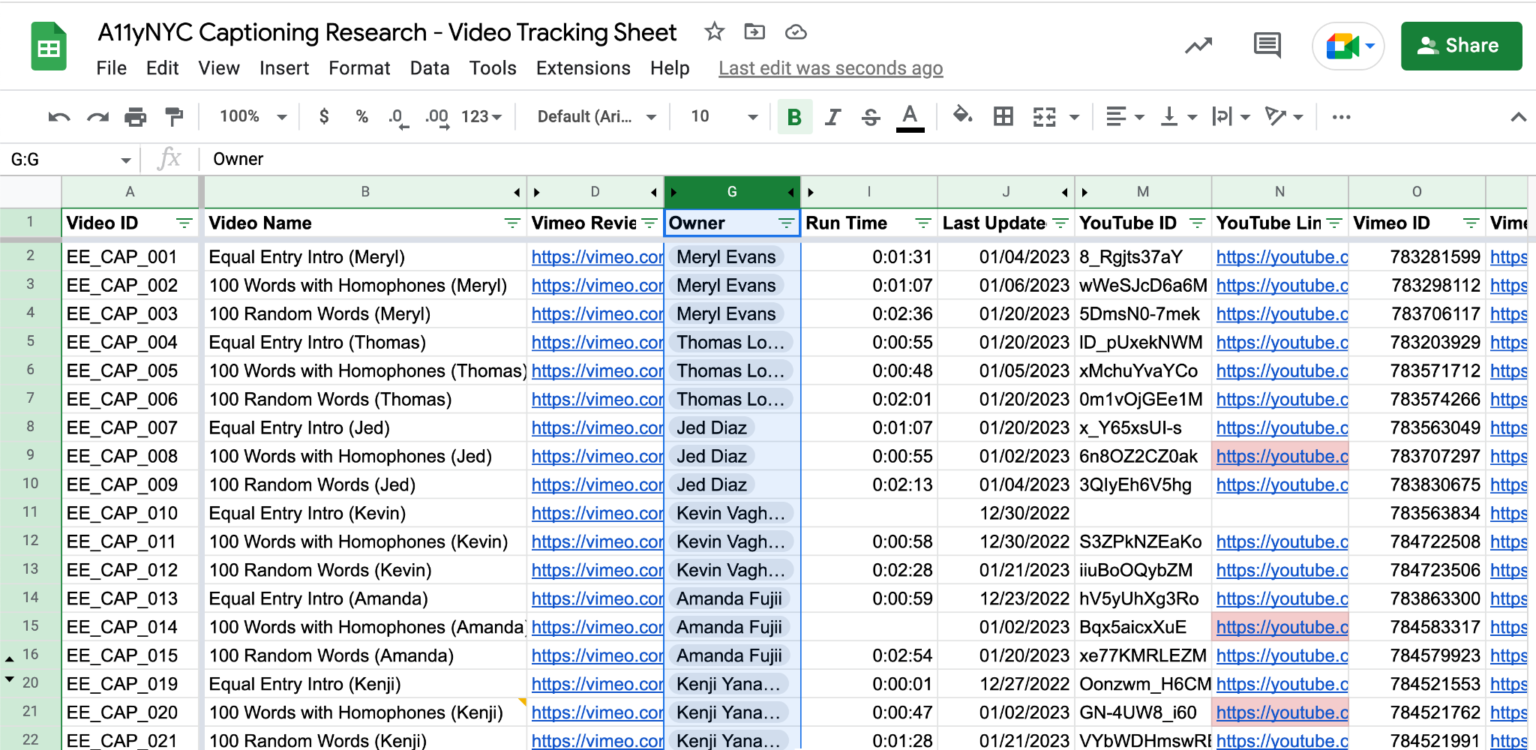The image size is (1536, 750).
Task: Open version history via last edit link
Action: coord(830,68)
